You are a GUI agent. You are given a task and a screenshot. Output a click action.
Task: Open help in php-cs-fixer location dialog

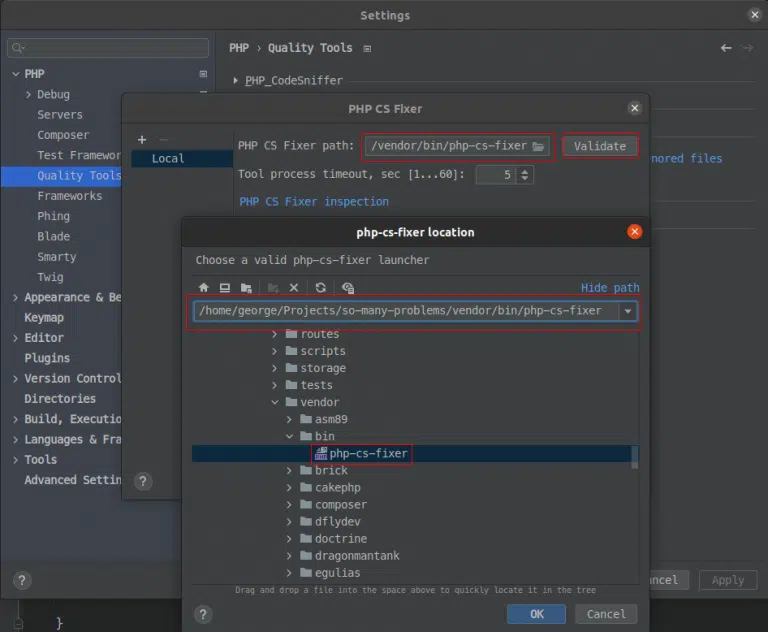203,614
